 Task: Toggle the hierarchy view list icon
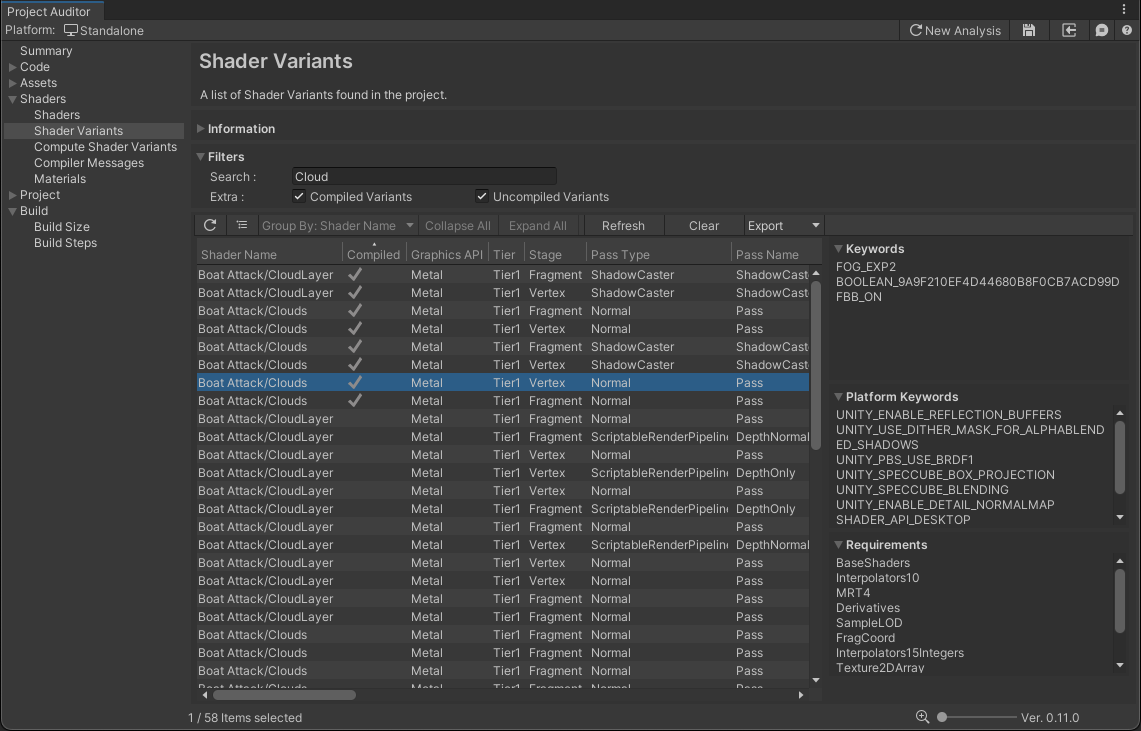(241, 226)
